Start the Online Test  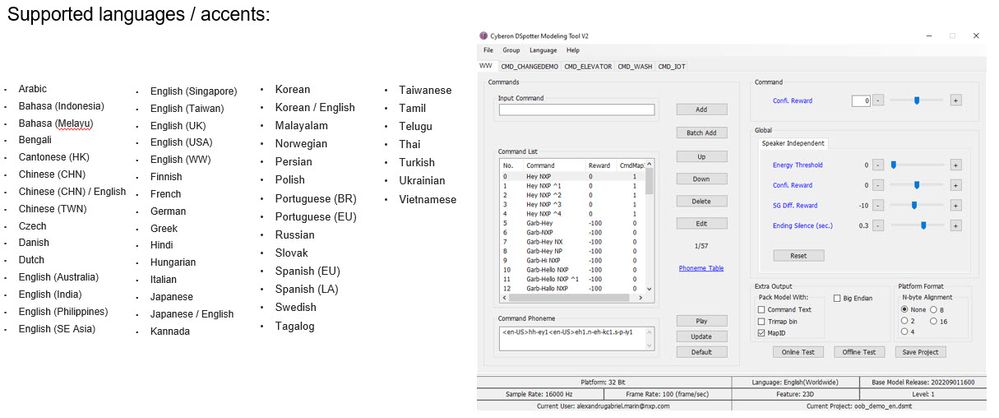pyautogui.click(x=798, y=352)
